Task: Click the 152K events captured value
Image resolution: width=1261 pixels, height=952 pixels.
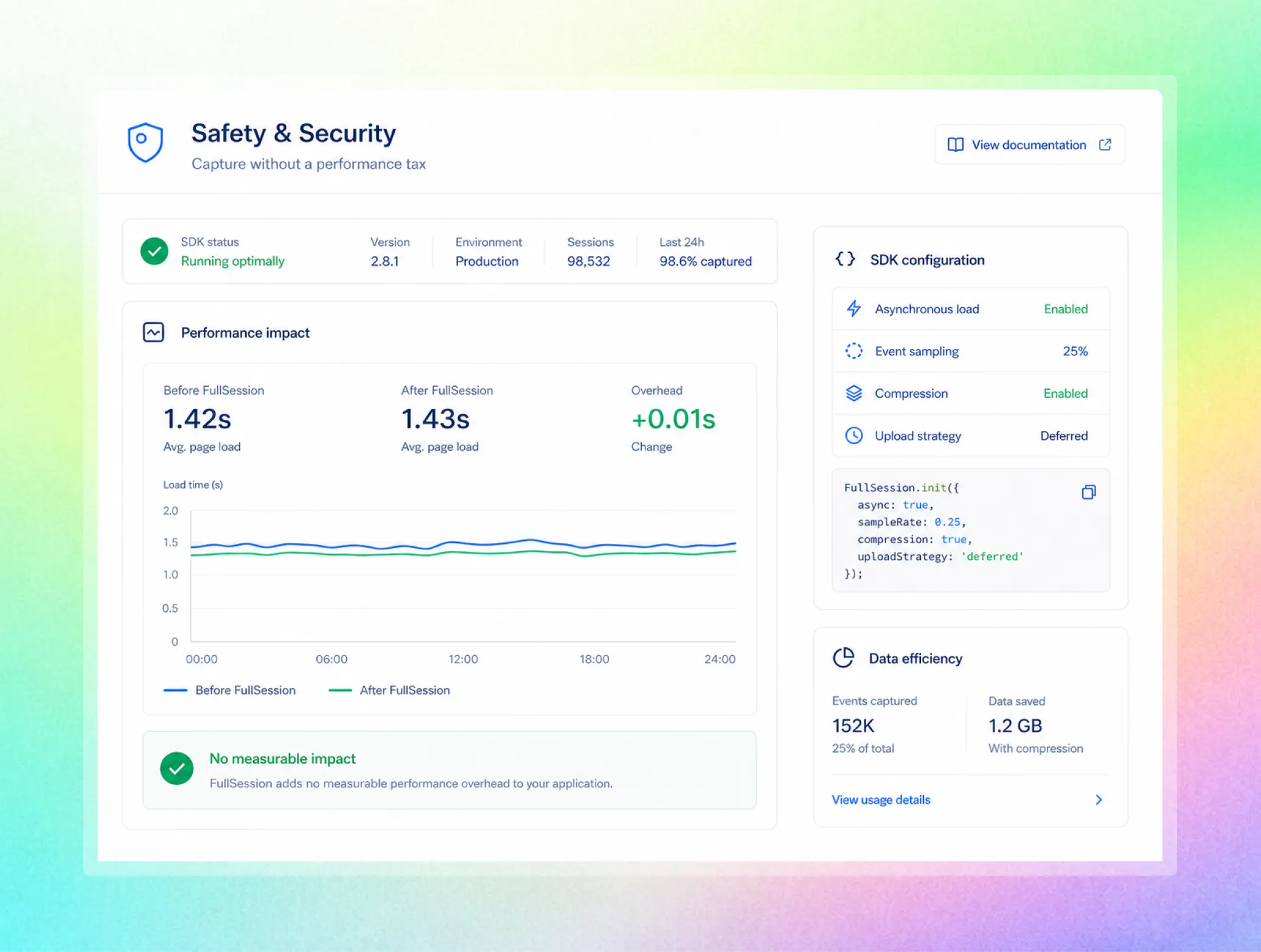Action: click(853, 726)
